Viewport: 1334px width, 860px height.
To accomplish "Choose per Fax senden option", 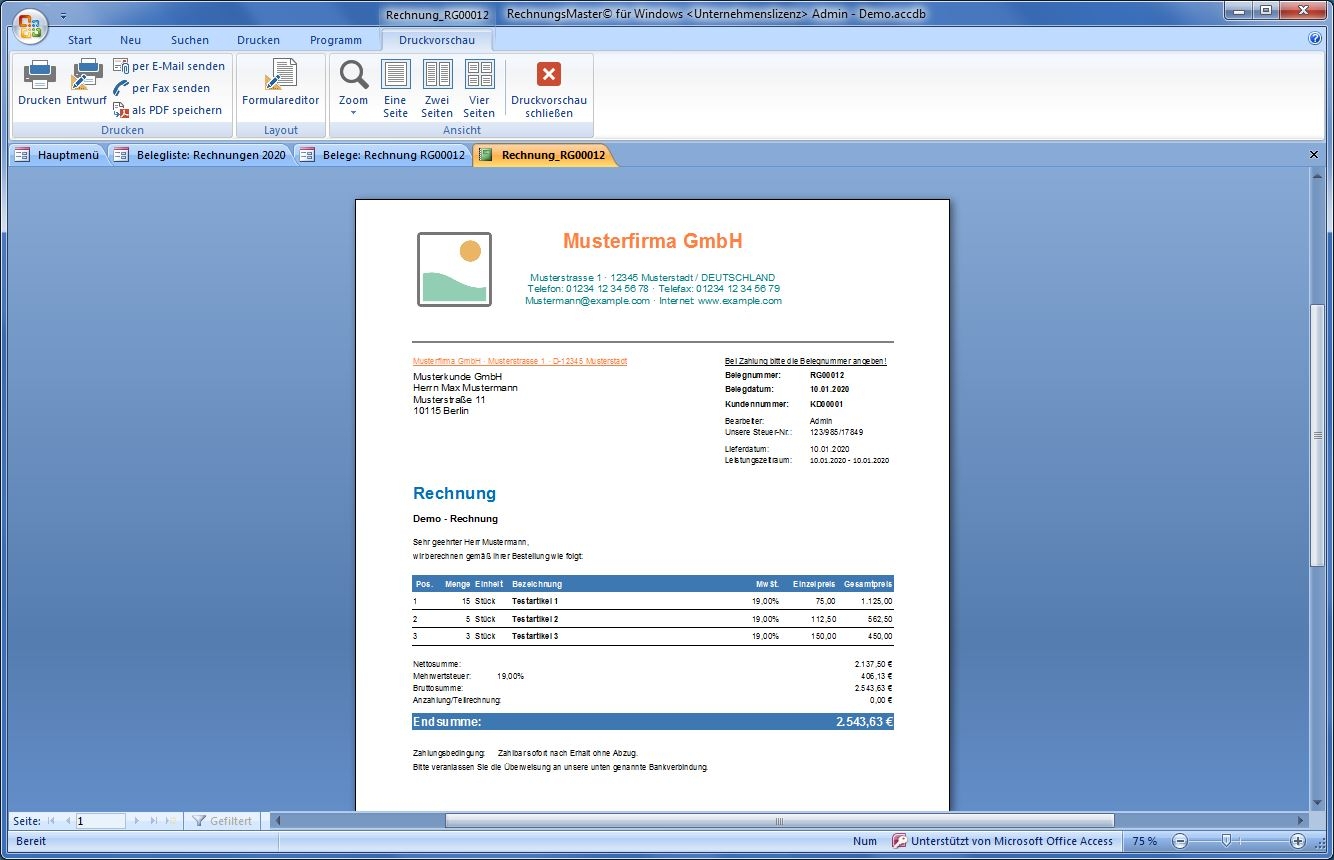I will click(x=162, y=88).
